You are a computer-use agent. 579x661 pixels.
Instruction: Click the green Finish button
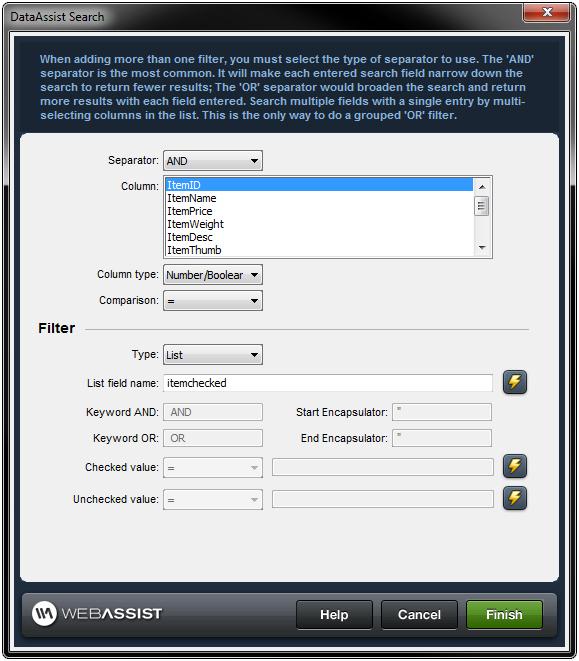tap(504, 615)
